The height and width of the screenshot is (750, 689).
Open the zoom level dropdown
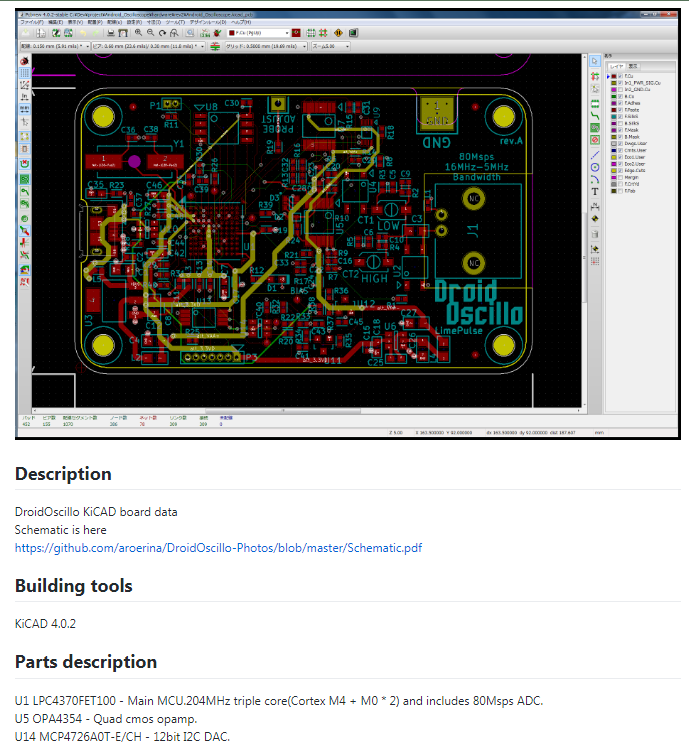331,46
